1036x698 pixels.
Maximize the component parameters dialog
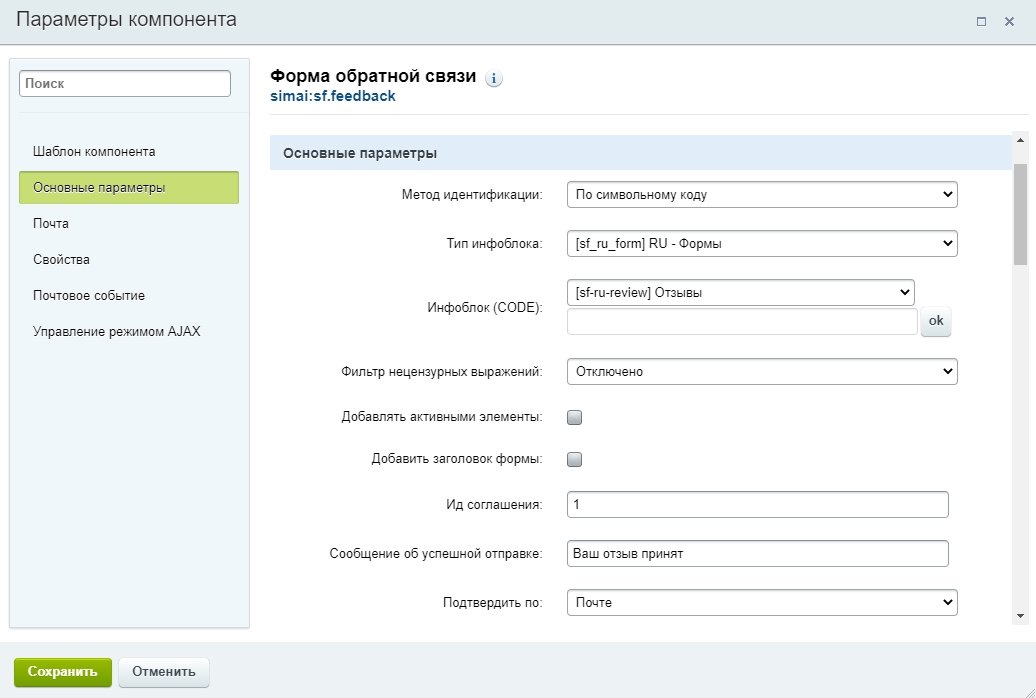(x=981, y=21)
